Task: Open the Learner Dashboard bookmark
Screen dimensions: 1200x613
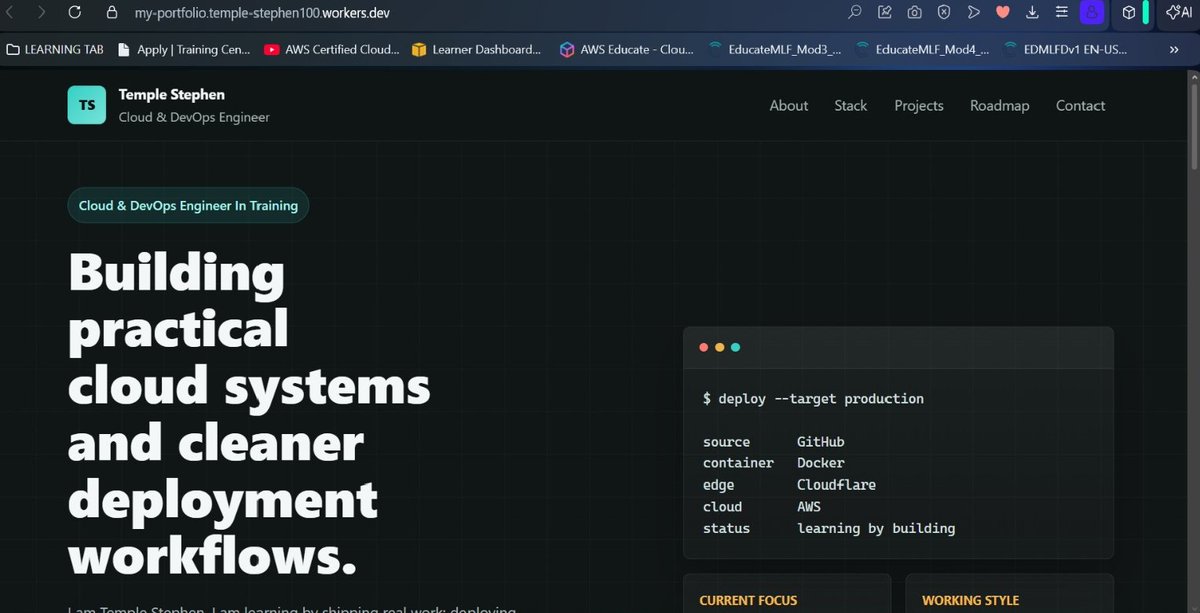Action: (x=476, y=49)
